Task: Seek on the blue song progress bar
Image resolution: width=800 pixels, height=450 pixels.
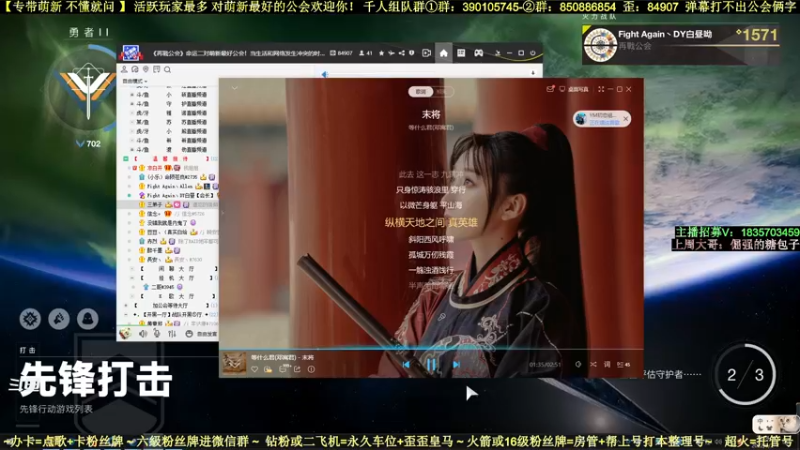Action: pyautogui.click(x=431, y=349)
